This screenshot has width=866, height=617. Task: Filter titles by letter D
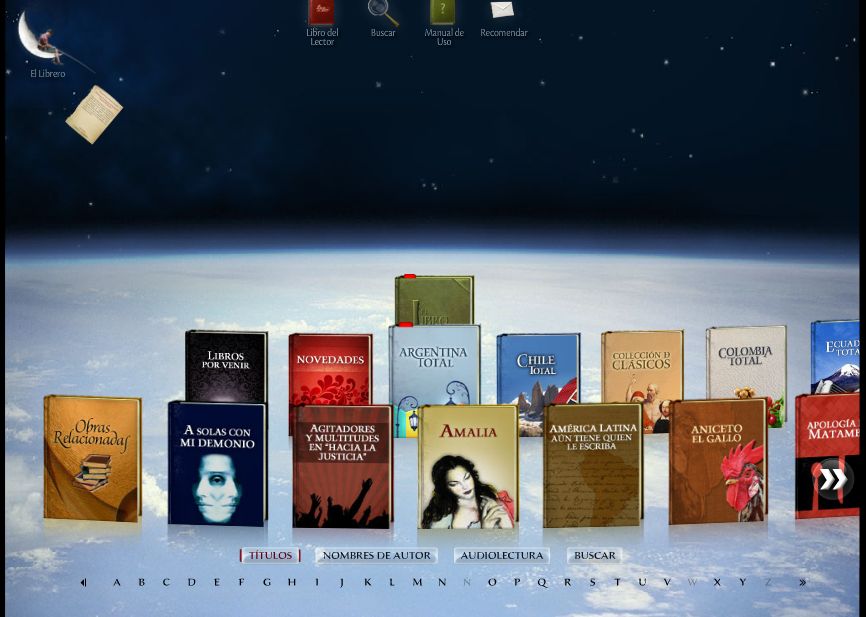(192, 582)
